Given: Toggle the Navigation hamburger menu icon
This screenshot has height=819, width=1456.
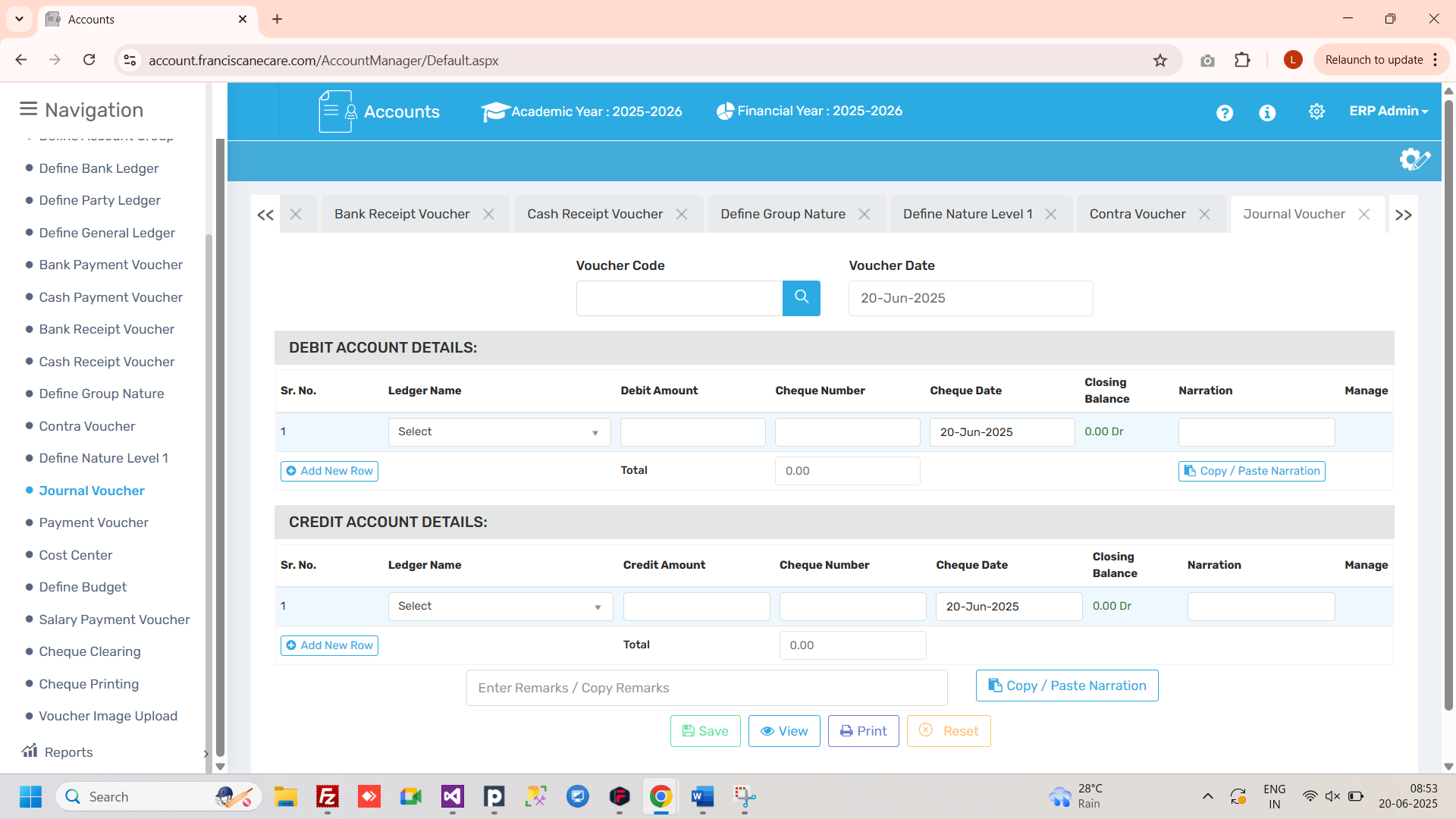Looking at the screenshot, I should [28, 109].
